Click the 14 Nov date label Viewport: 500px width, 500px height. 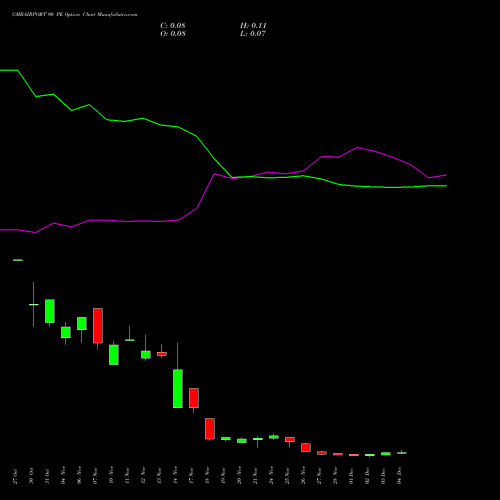coord(175,475)
